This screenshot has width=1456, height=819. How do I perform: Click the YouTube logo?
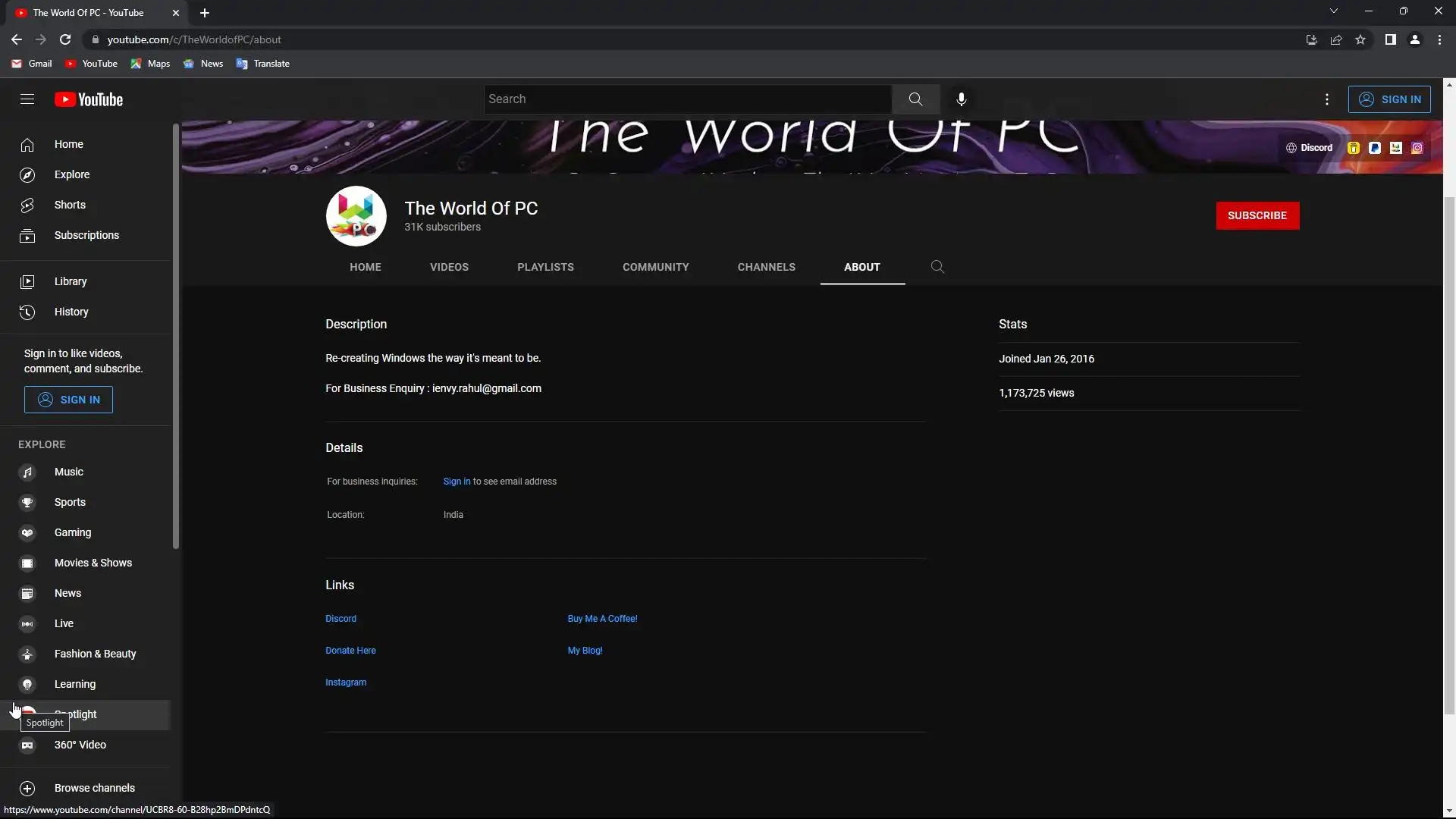89,99
